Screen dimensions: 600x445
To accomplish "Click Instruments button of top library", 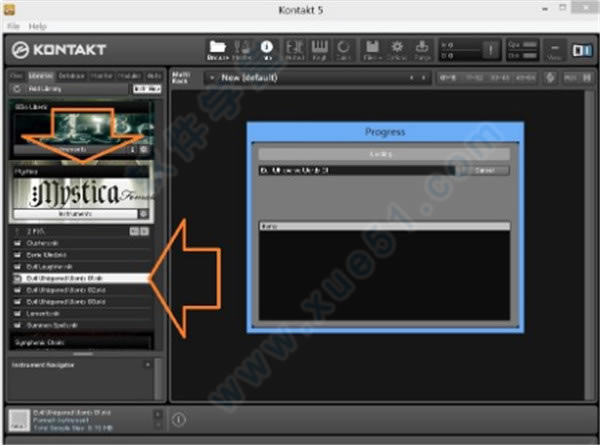I will pyautogui.click(x=70, y=149).
